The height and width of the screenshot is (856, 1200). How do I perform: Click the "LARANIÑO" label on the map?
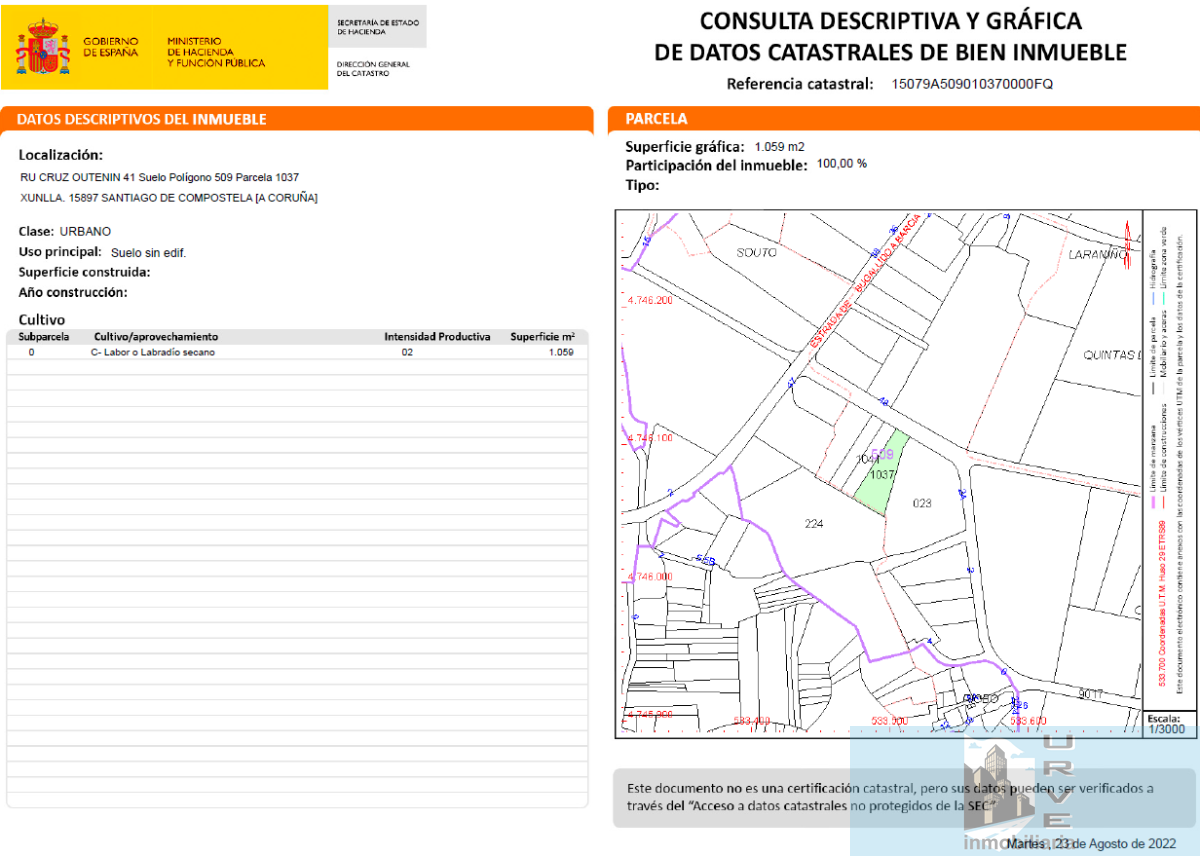click(x=1100, y=255)
